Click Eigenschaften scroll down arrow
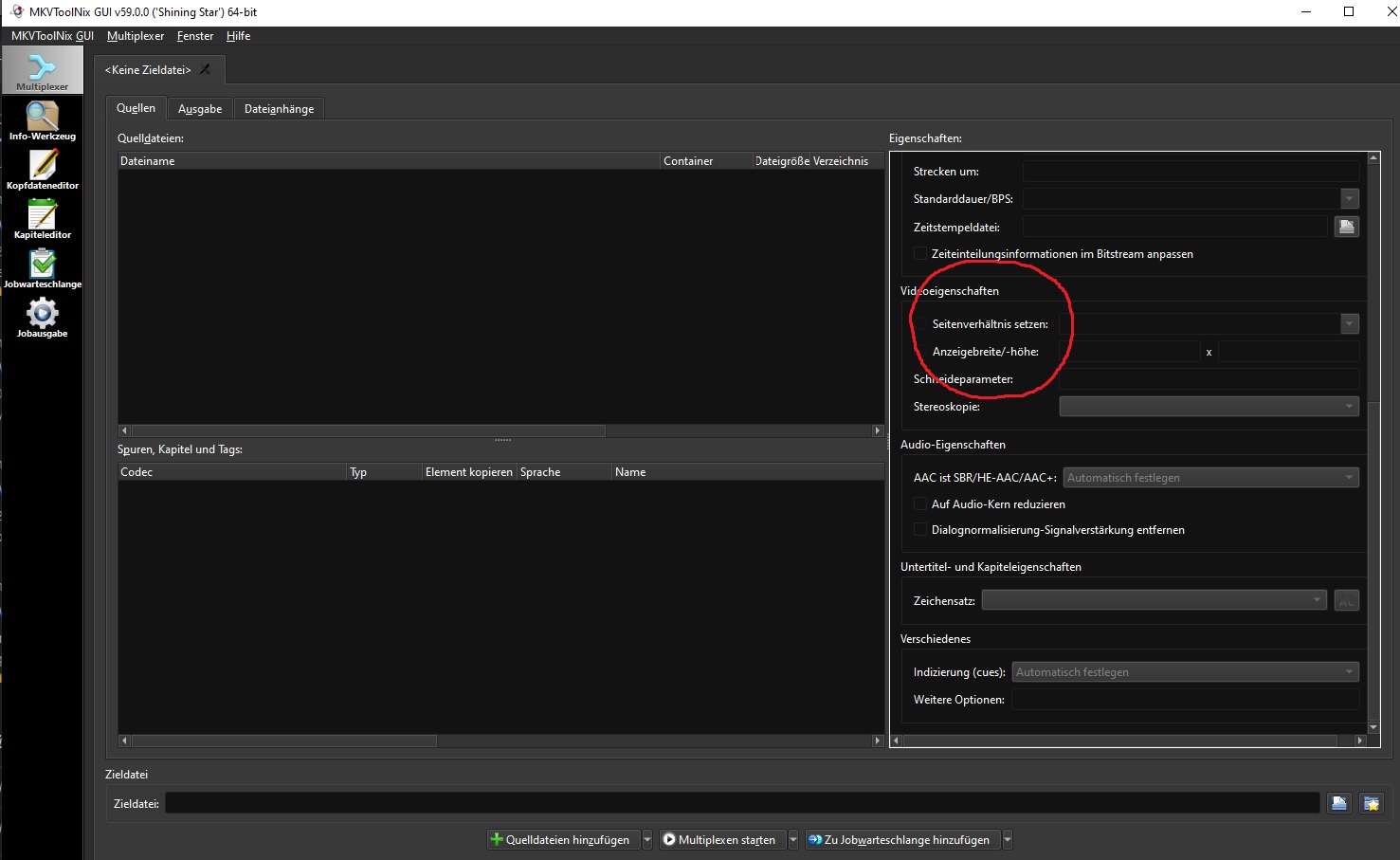The width and height of the screenshot is (1400, 860). [x=1373, y=728]
